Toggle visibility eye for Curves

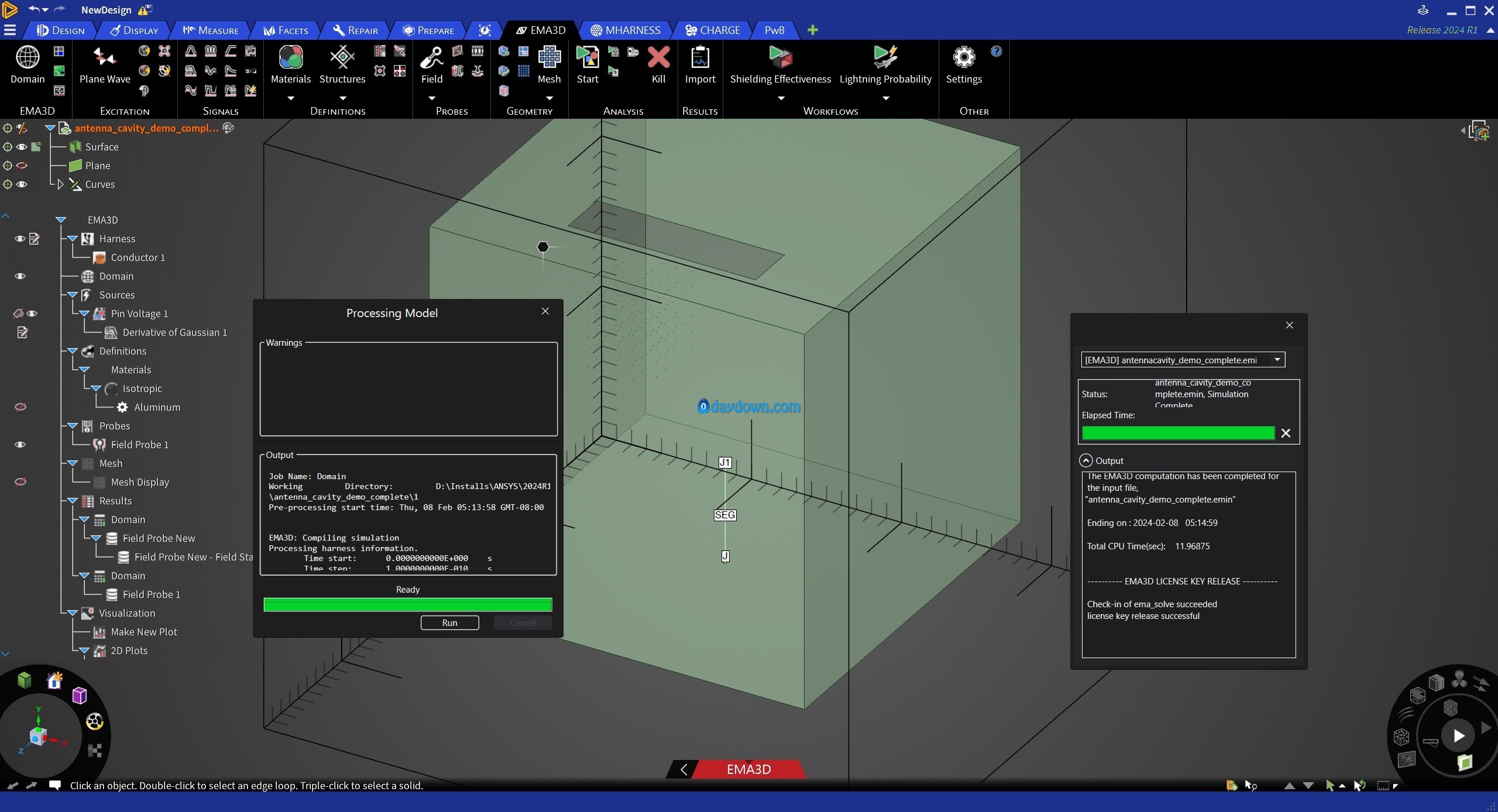22,184
